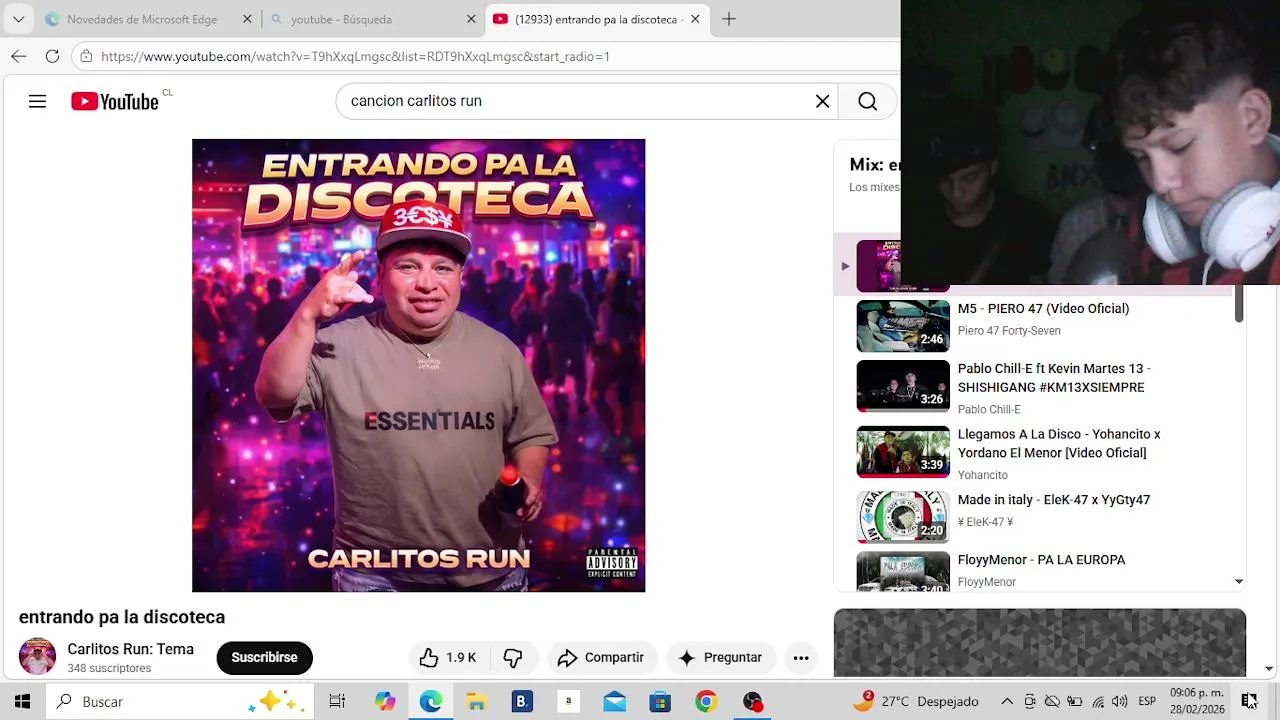Open Microsoft Store from the taskbar

660,702
